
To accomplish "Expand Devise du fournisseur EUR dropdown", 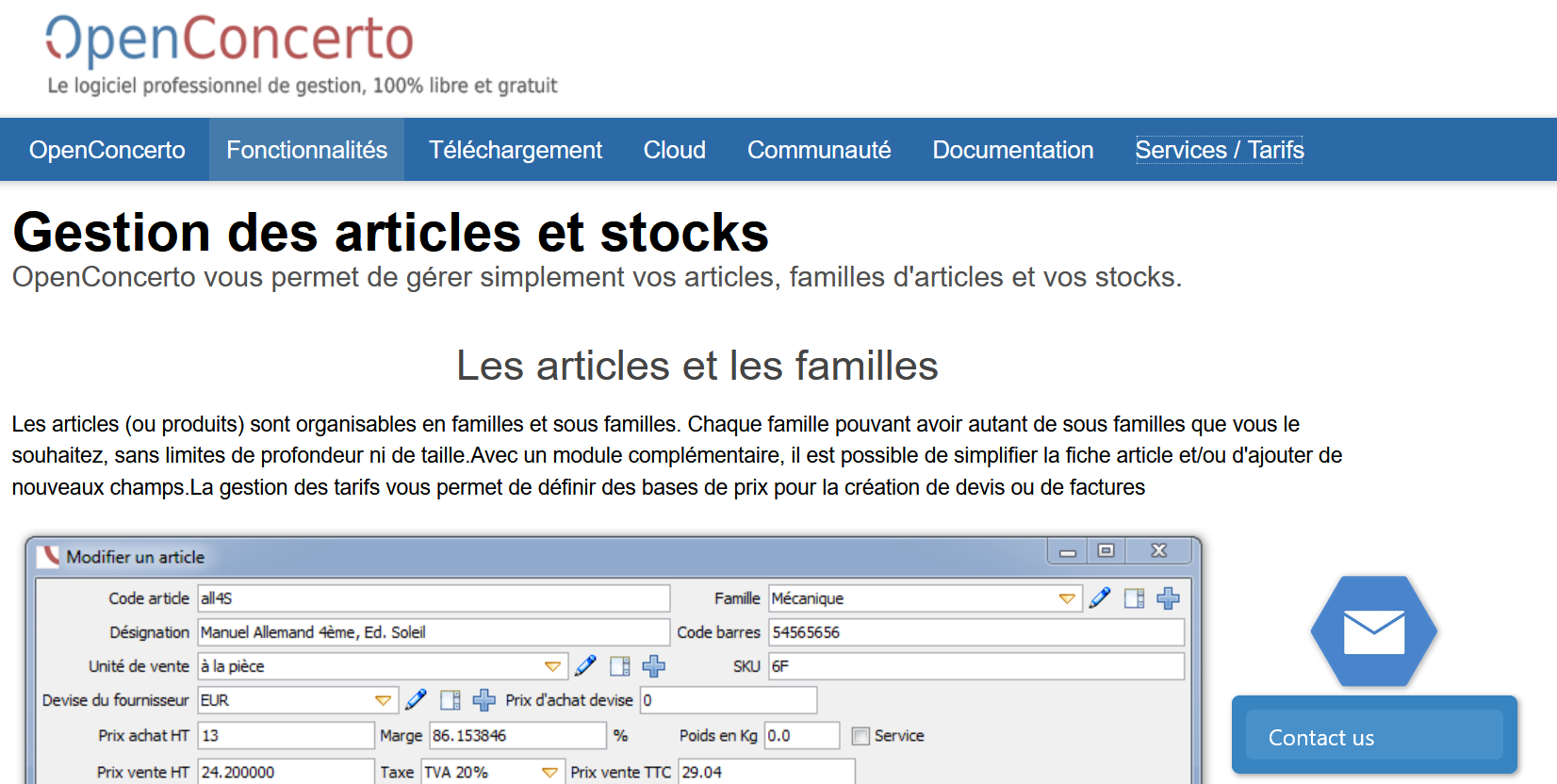I will tap(383, 700).
